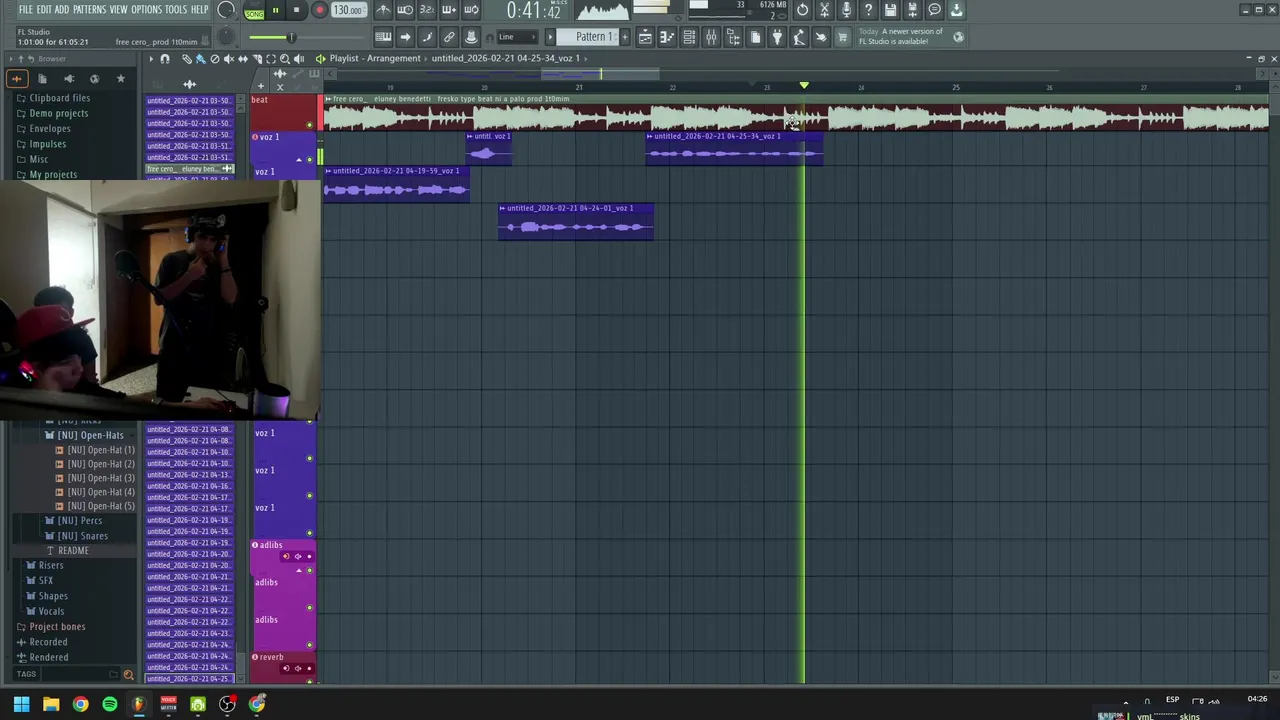
Task: Arm the red record button
Action: coord(319,11)
